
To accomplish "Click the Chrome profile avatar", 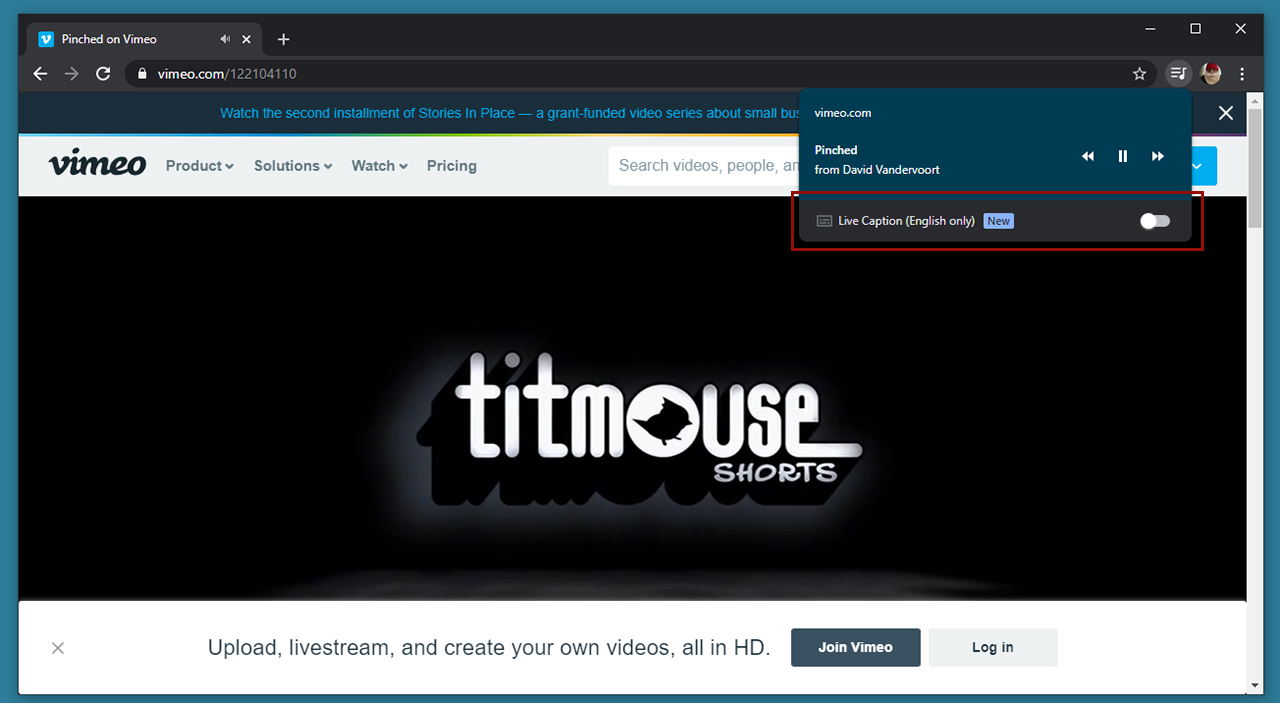I will [1211, 73].
